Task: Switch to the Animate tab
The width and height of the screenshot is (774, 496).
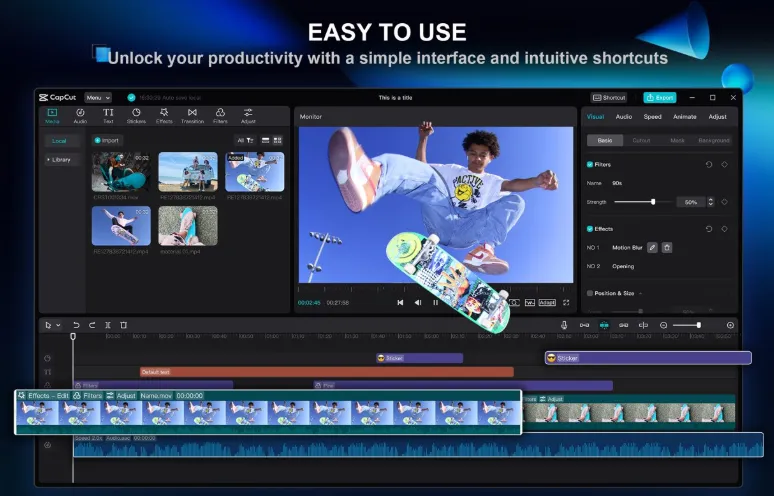Action: click(x=685, y=117)
